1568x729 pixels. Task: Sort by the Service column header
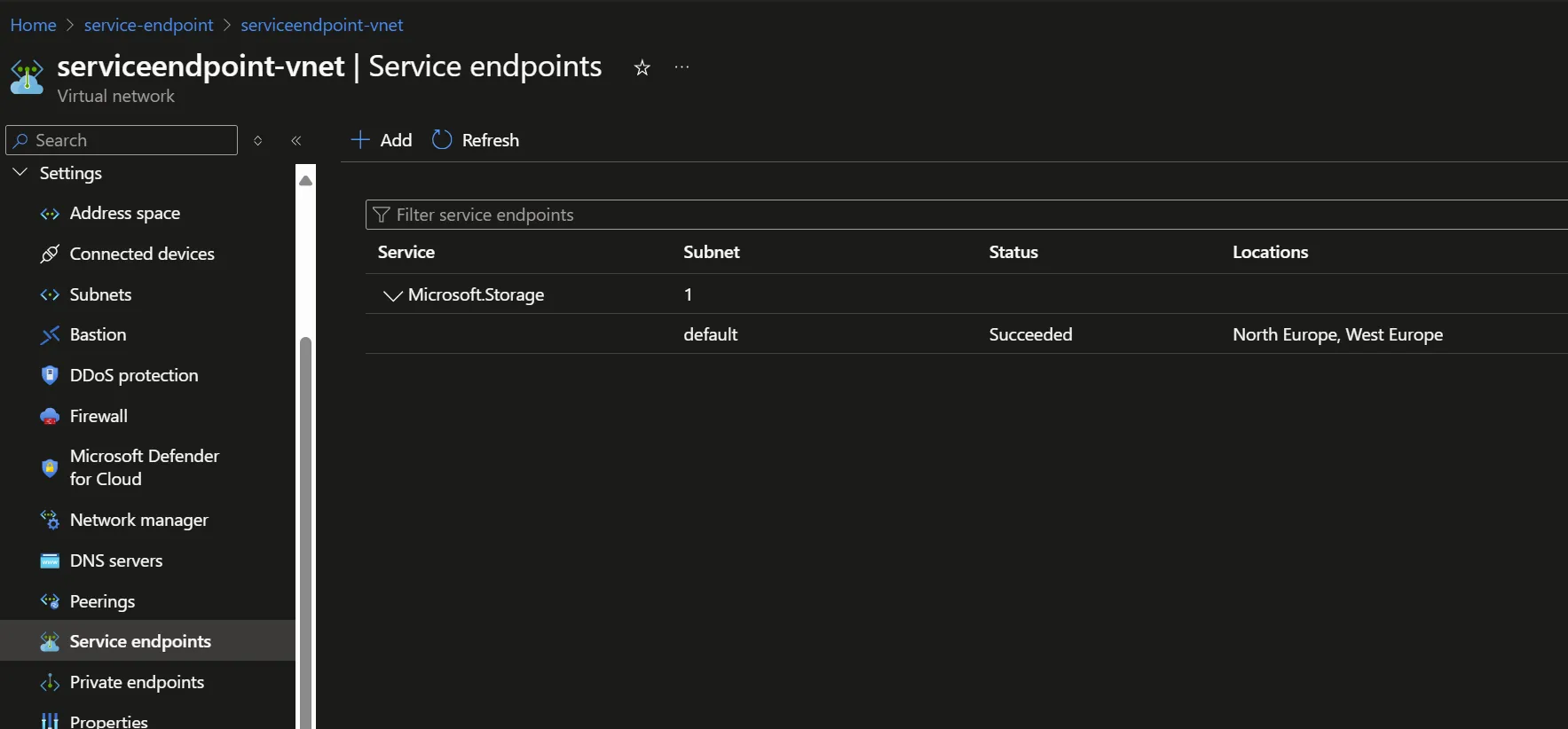[406, 253]
